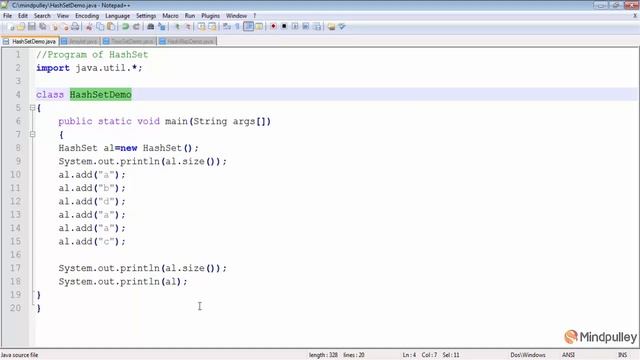640x360 pixels.
Task: Select the HashSetDemo.java tab
Action: point(30,41)
